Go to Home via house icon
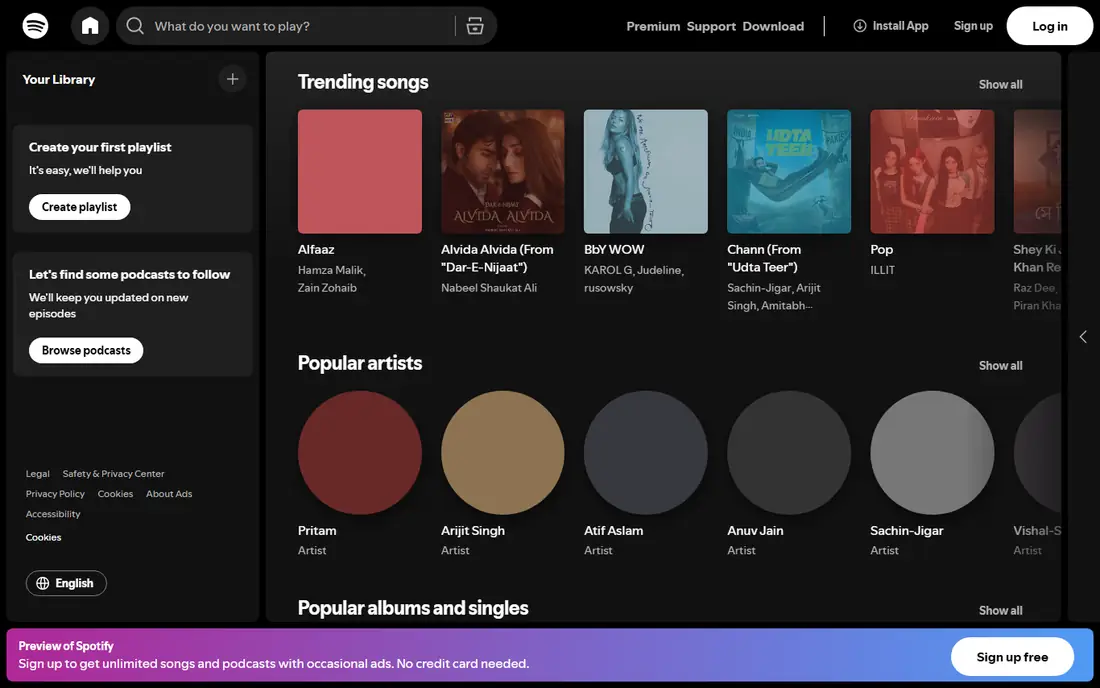Screen dimensions: 1100x688 90,26
